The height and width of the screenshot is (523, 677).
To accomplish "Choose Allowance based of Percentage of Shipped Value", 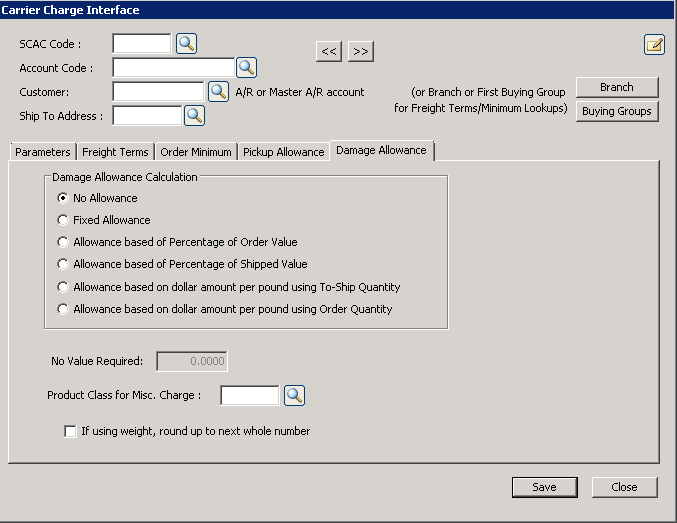I will tap(64, 264).
